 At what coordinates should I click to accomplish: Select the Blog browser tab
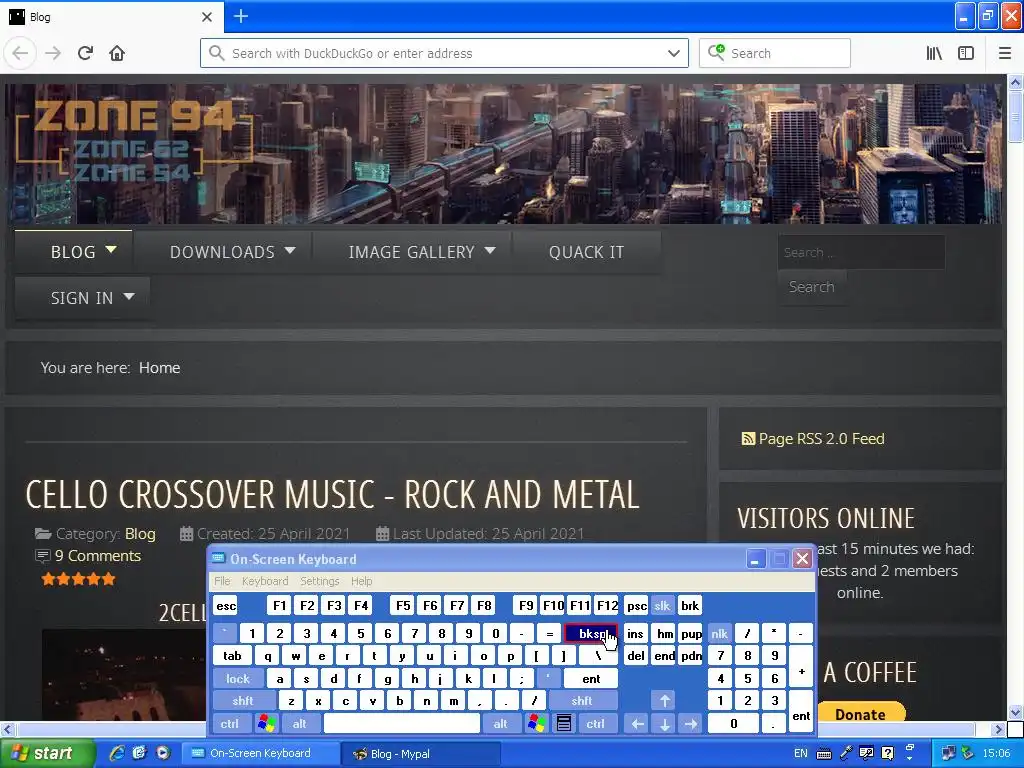pos(112,16)
